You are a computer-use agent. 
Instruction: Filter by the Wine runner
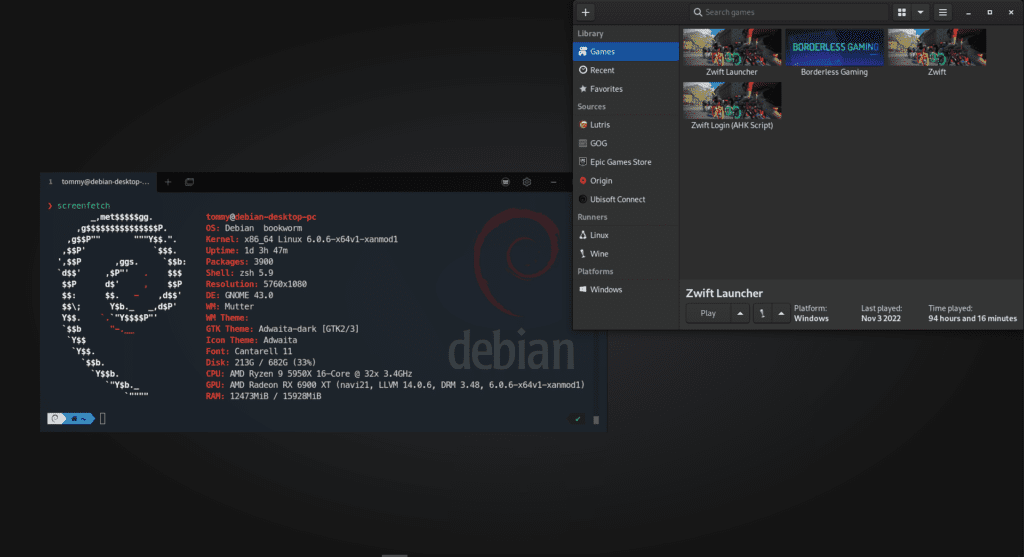coord(600,253)
